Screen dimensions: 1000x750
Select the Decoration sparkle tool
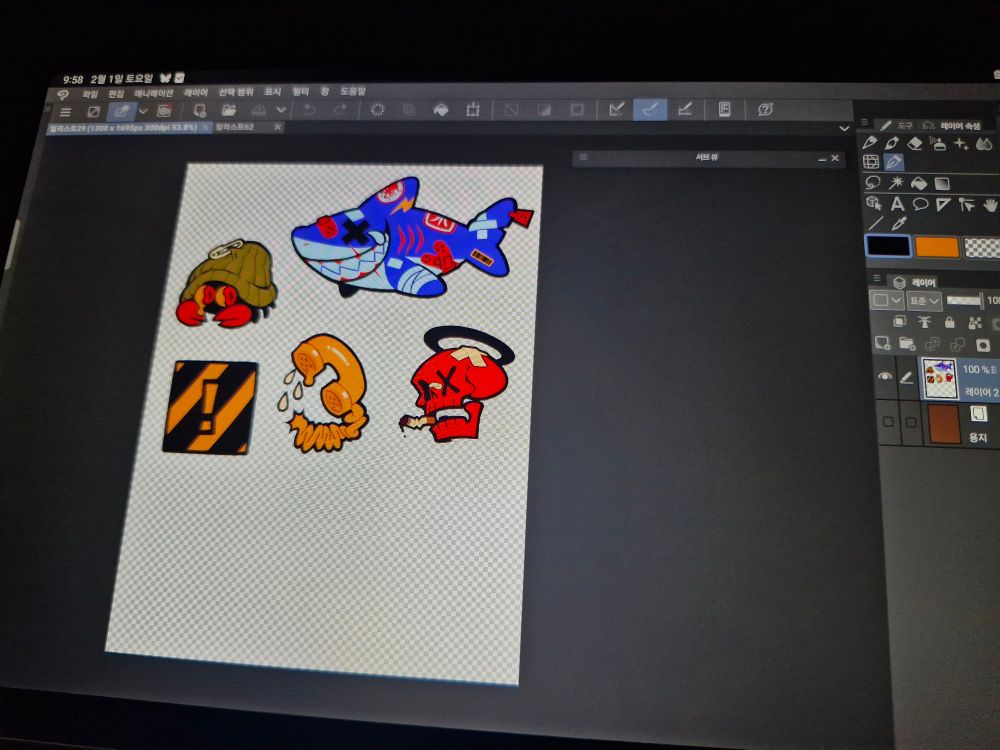961,144
